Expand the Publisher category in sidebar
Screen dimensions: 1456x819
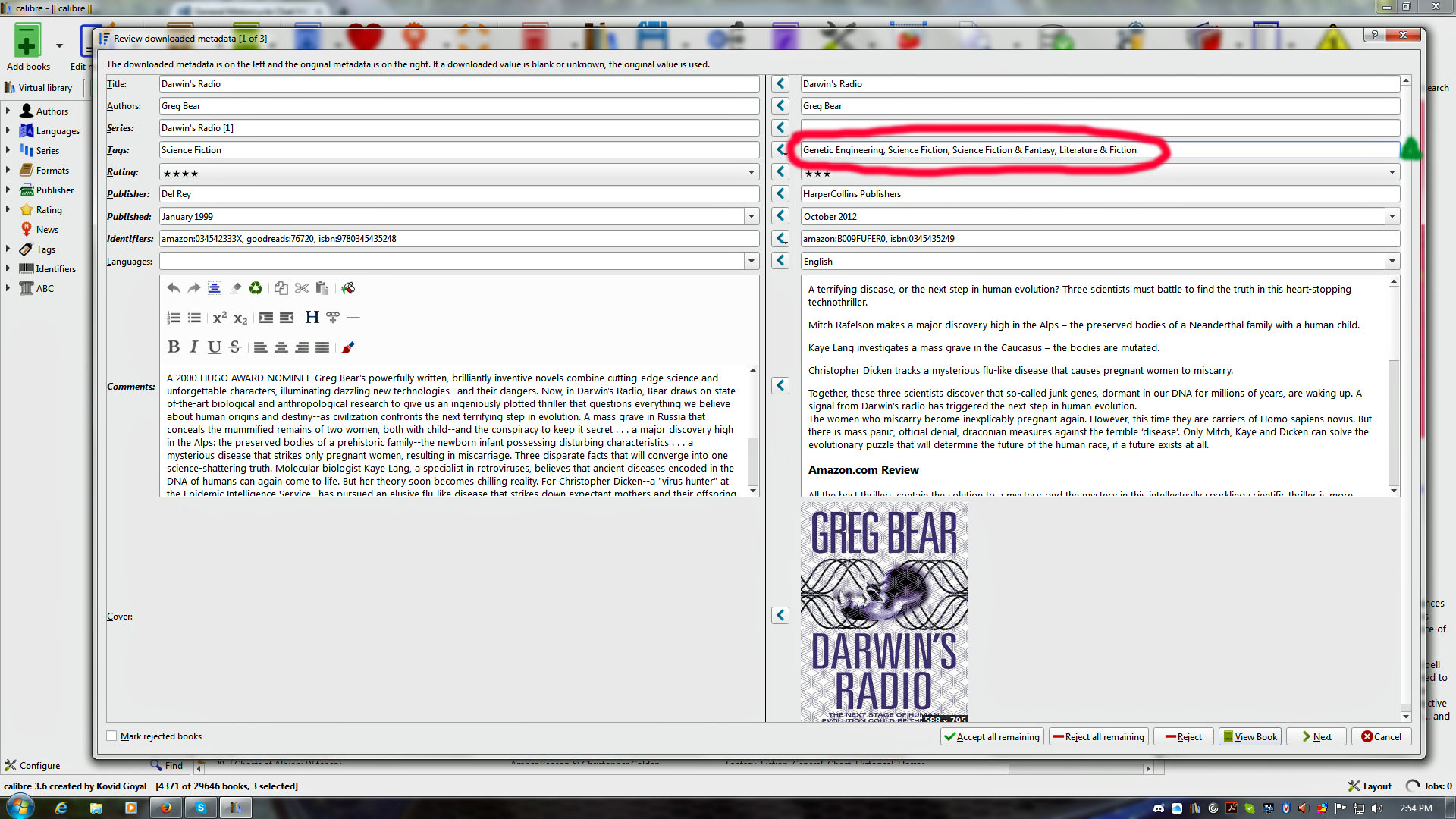click(8, 190)
